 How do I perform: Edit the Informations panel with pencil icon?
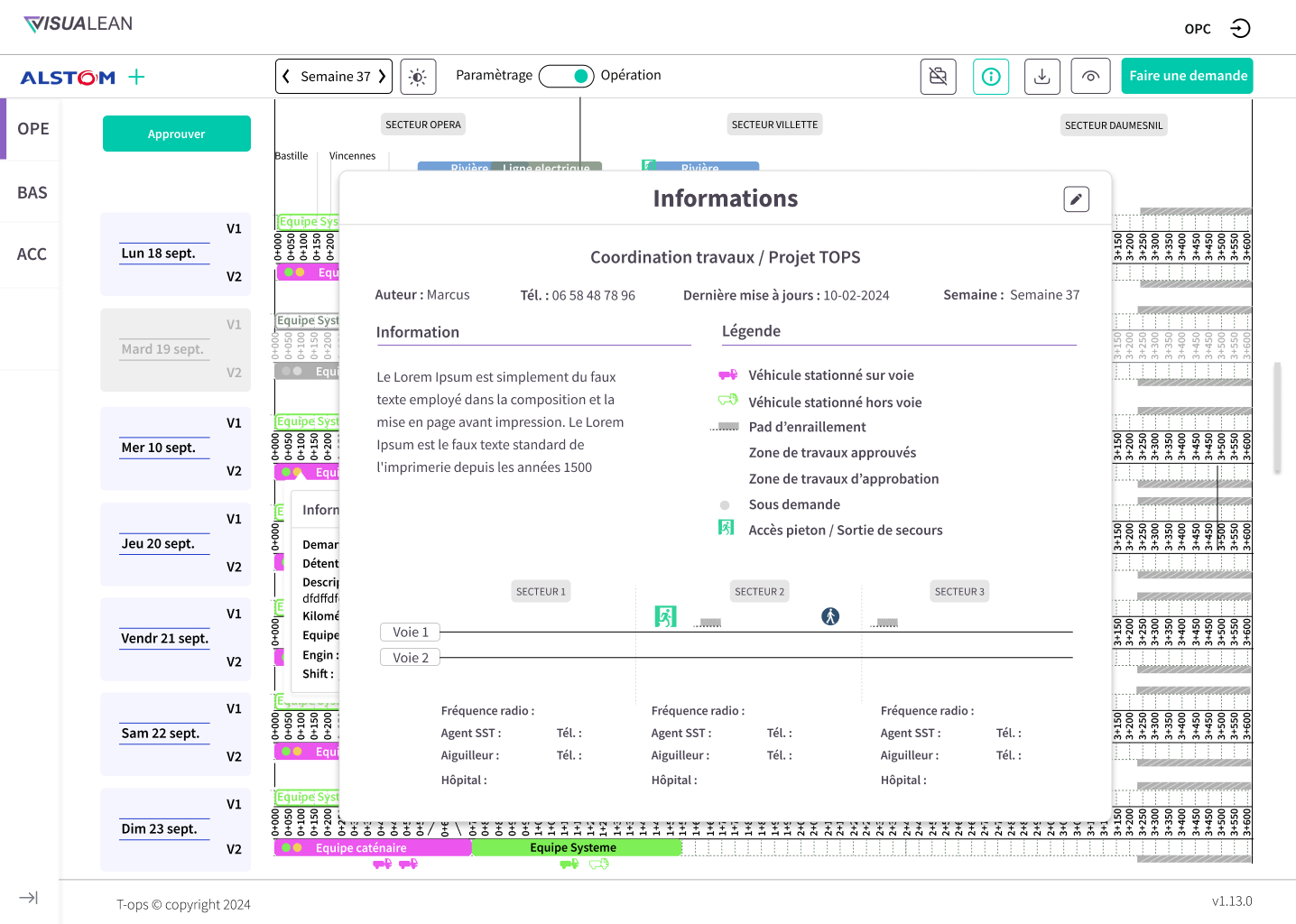pos(1077,199)
